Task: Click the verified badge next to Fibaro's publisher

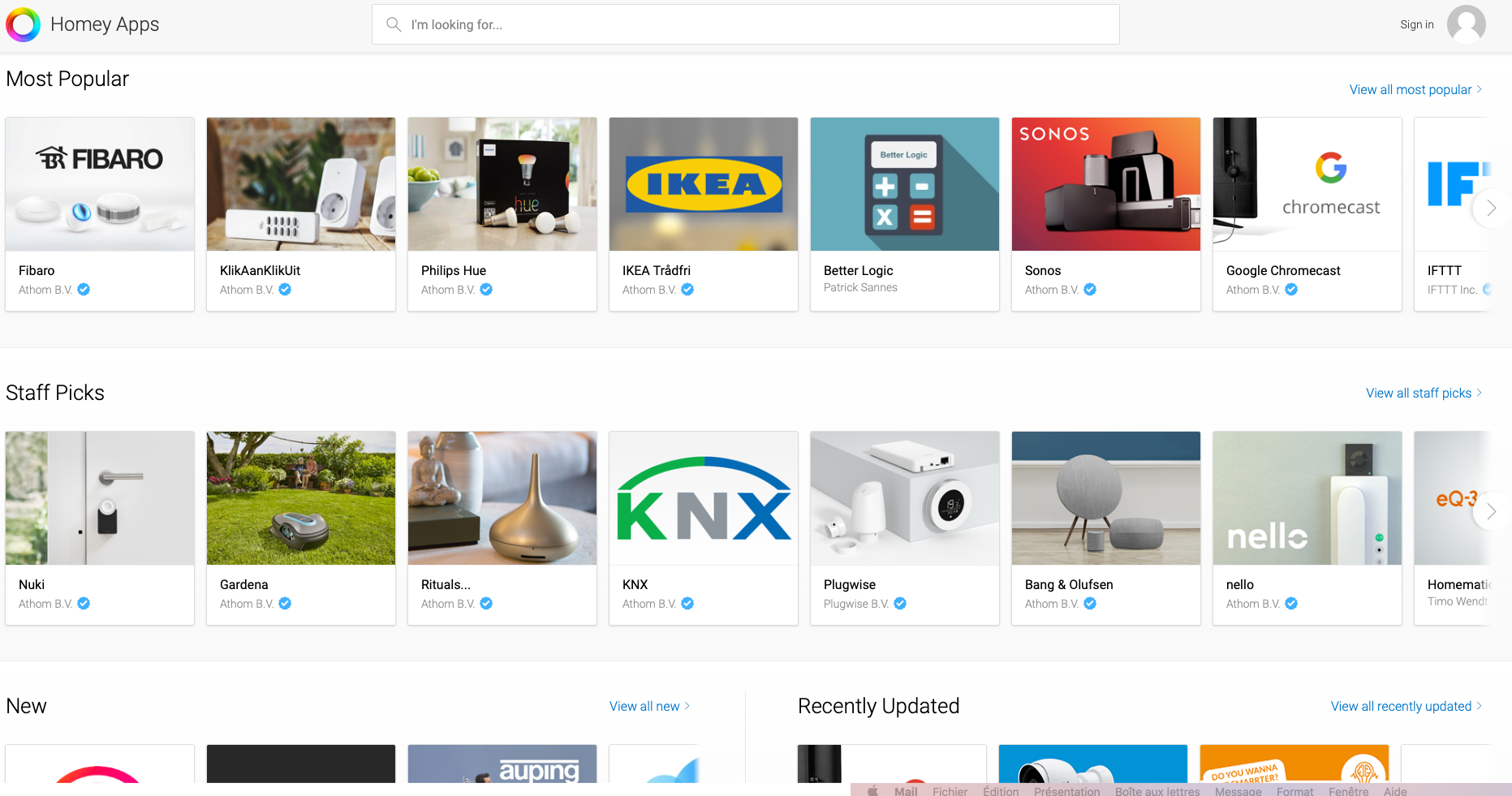Action: coord(84,290)
